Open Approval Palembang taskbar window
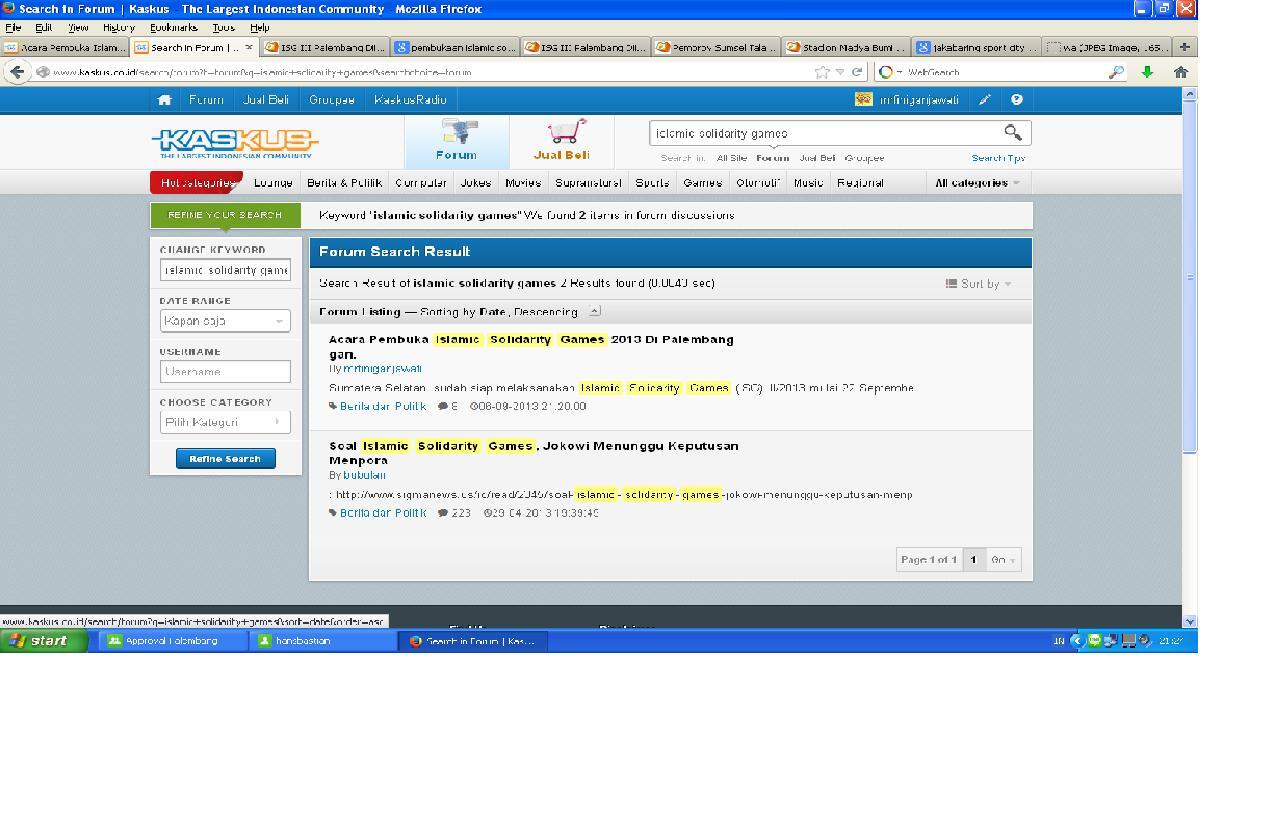 172,641
